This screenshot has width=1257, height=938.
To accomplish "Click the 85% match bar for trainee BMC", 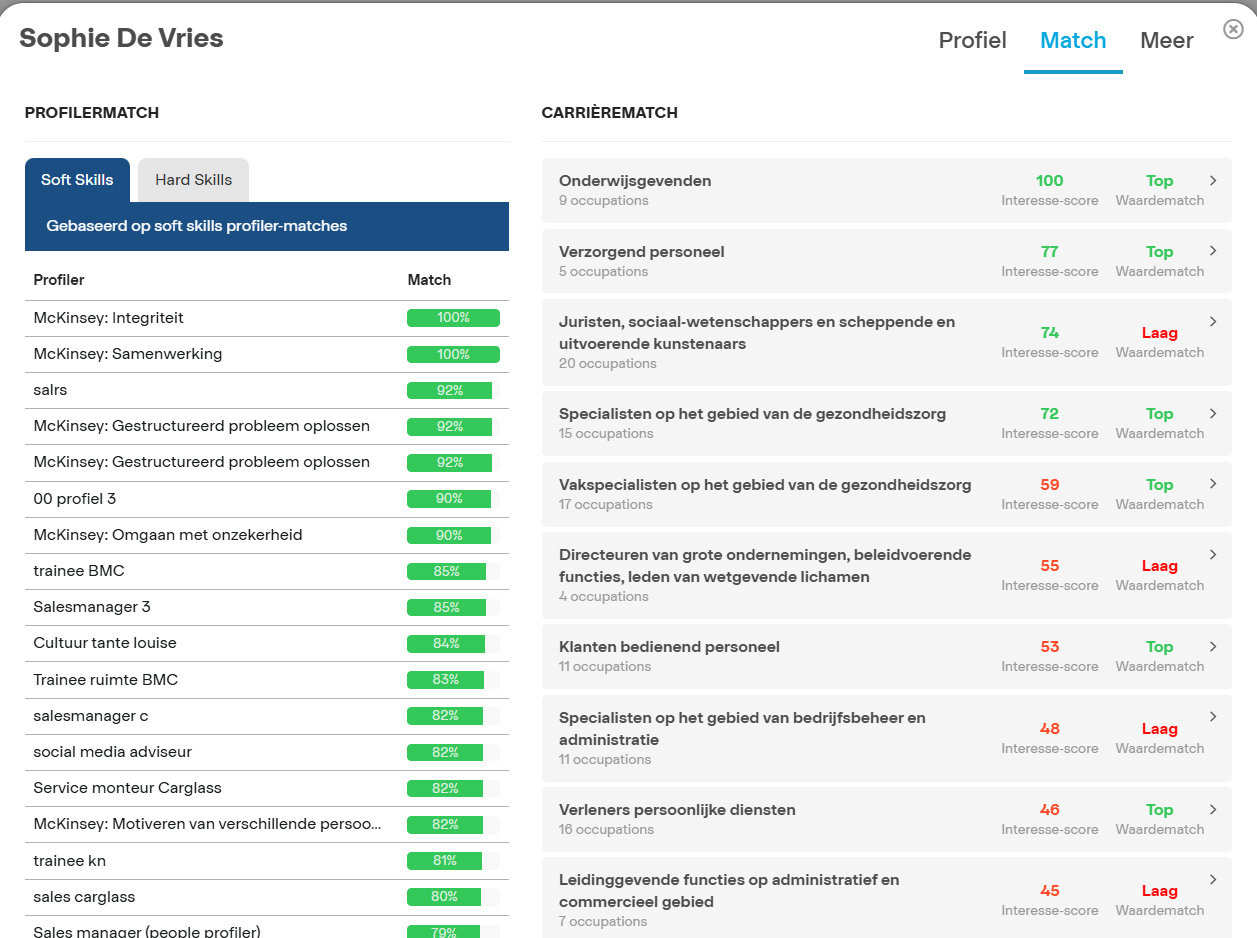I will tap(447, 571).
